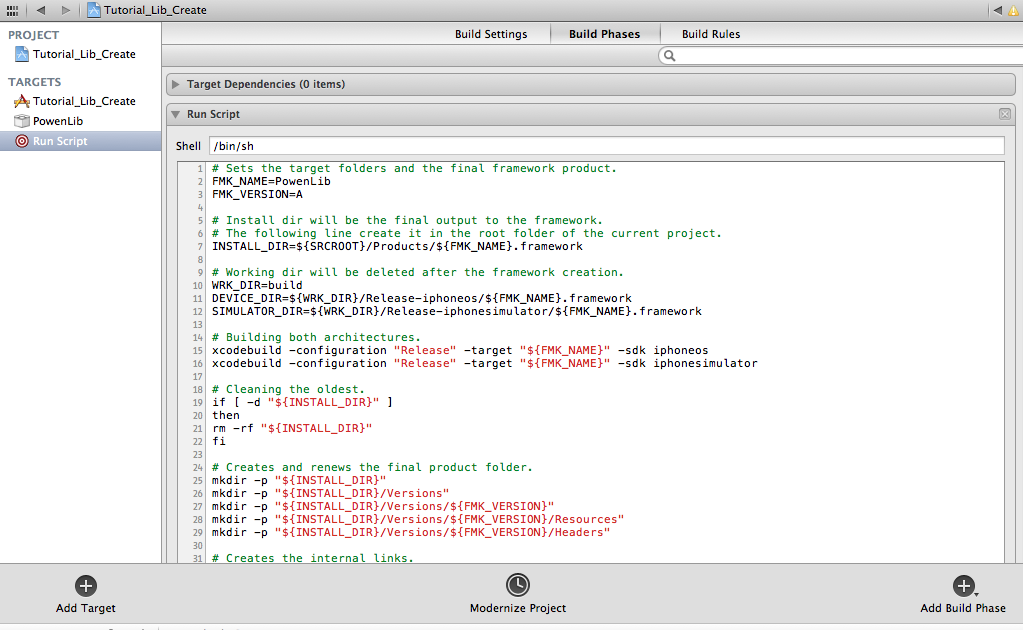Click the line 'mkdir -p "${INSTALL_DIR}"'
This screenshot has height=630, width=1023.
299,481
